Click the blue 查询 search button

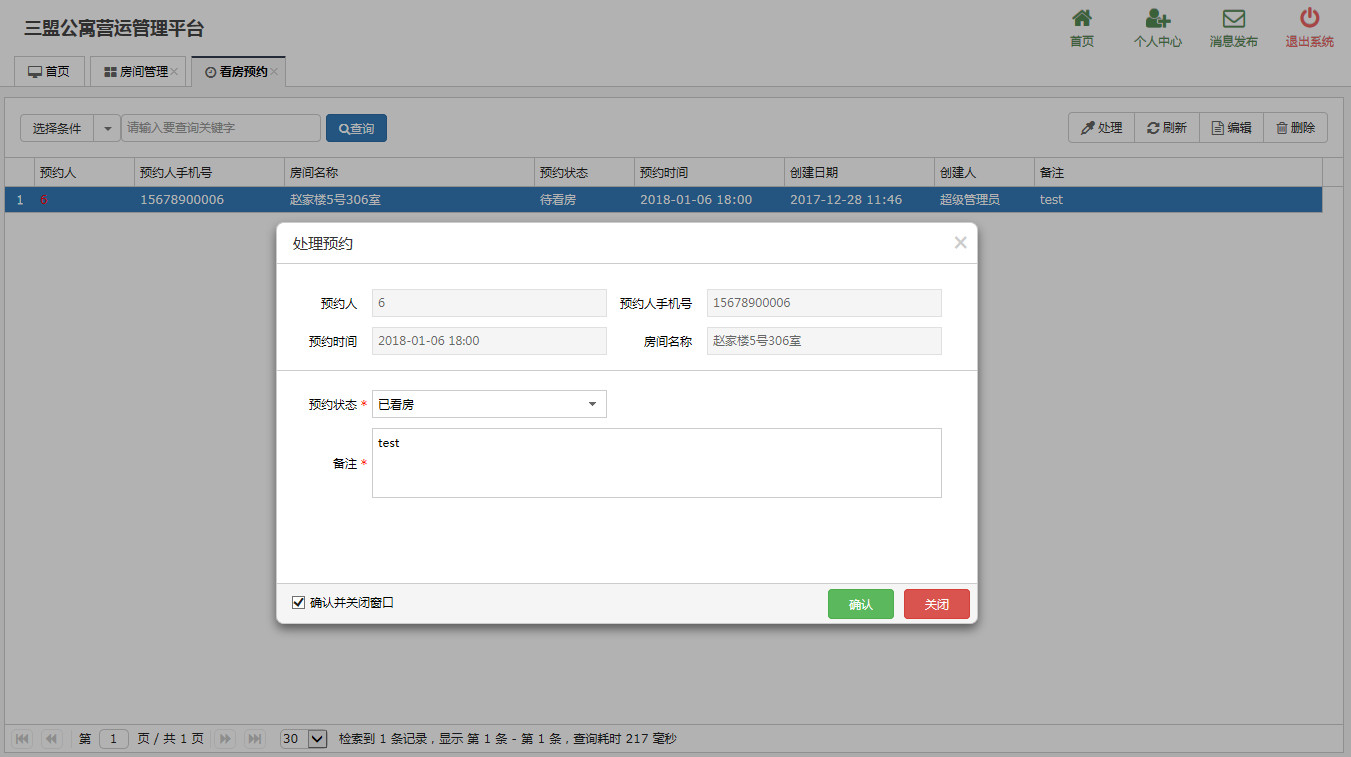pyautogui.click(x=356, y=129)
